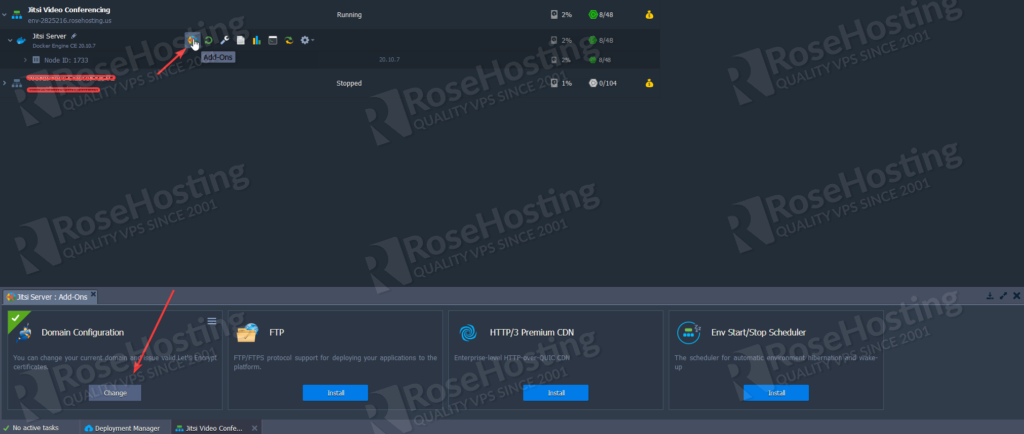This screenshot has height=434, width=1024.
Task: Click billing money bag for Jitsi Video Conferencing
Action: [649, 14]
